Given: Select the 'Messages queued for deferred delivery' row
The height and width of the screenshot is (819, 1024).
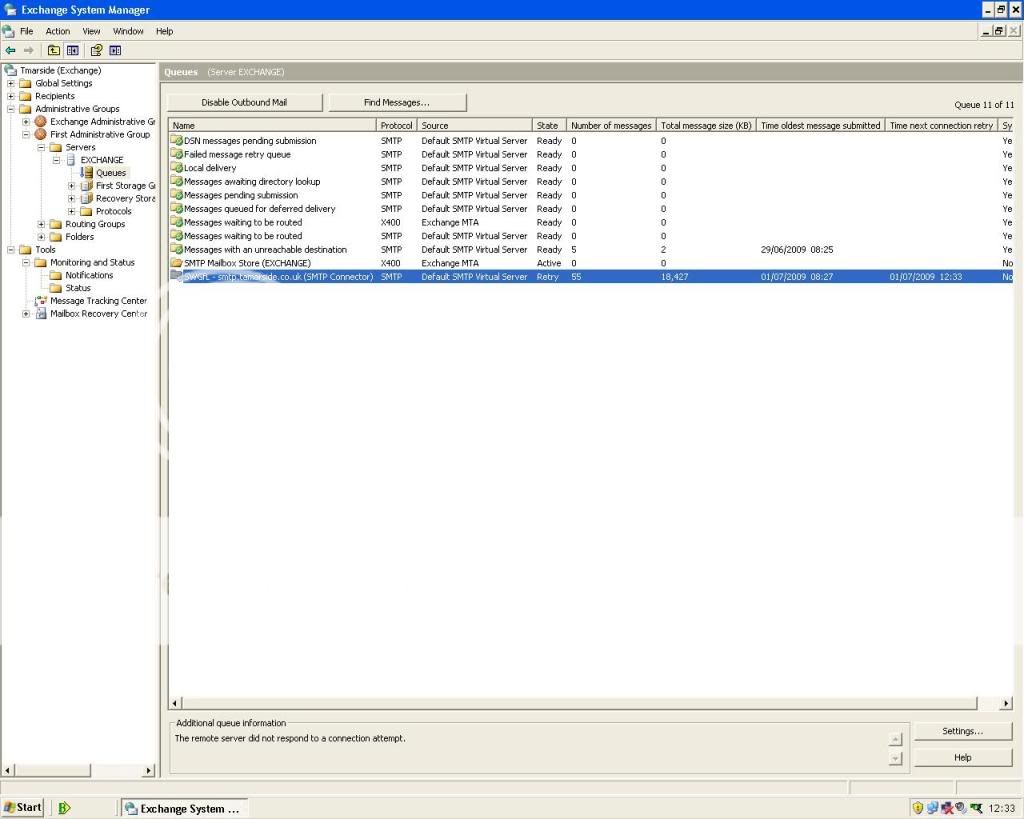Looking at the screenshot, I should (591, 208).
